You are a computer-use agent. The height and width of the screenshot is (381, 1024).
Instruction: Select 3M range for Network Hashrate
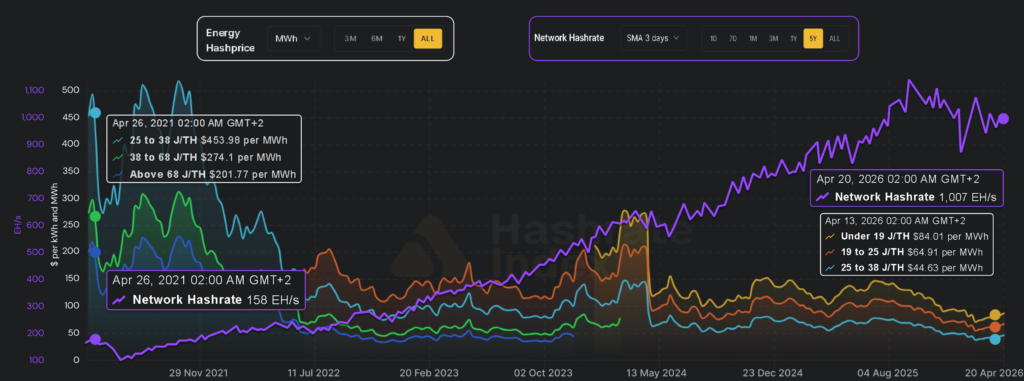click(x=773, y=39)
